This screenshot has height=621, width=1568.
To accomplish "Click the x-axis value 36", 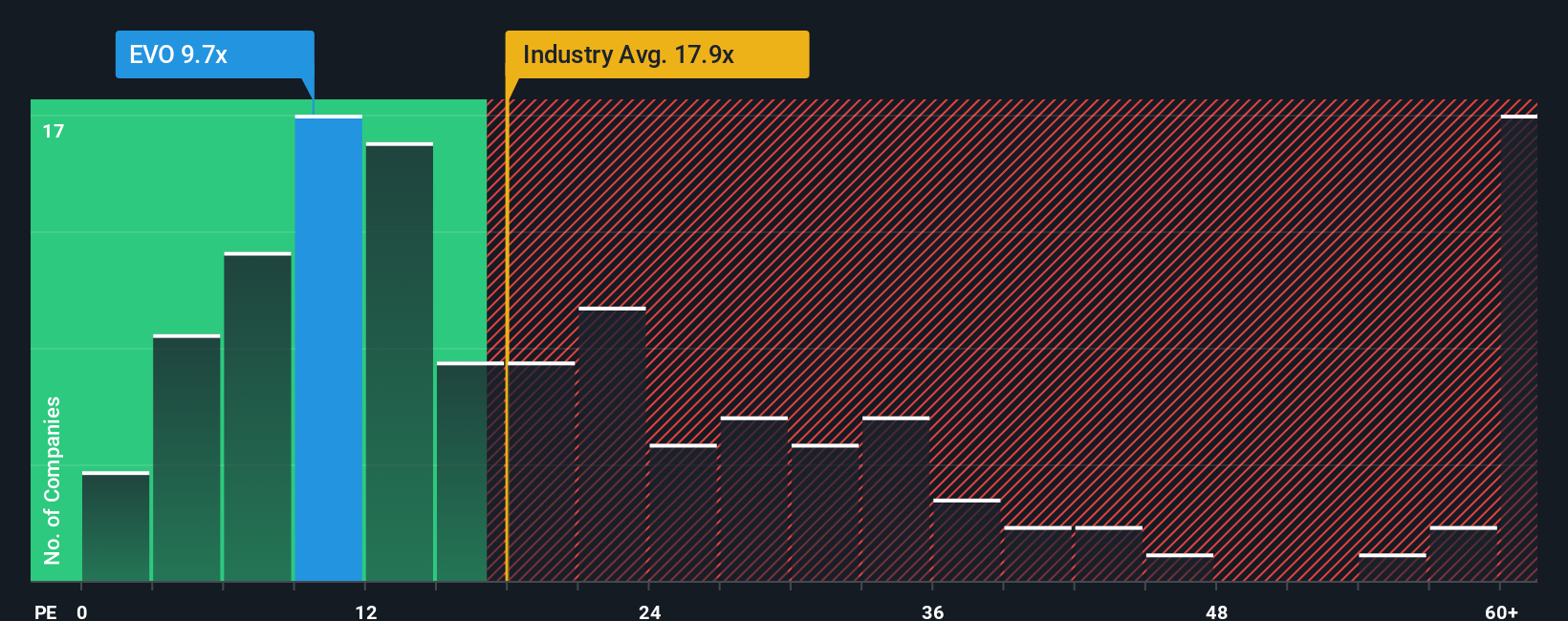I will [933, 611].
